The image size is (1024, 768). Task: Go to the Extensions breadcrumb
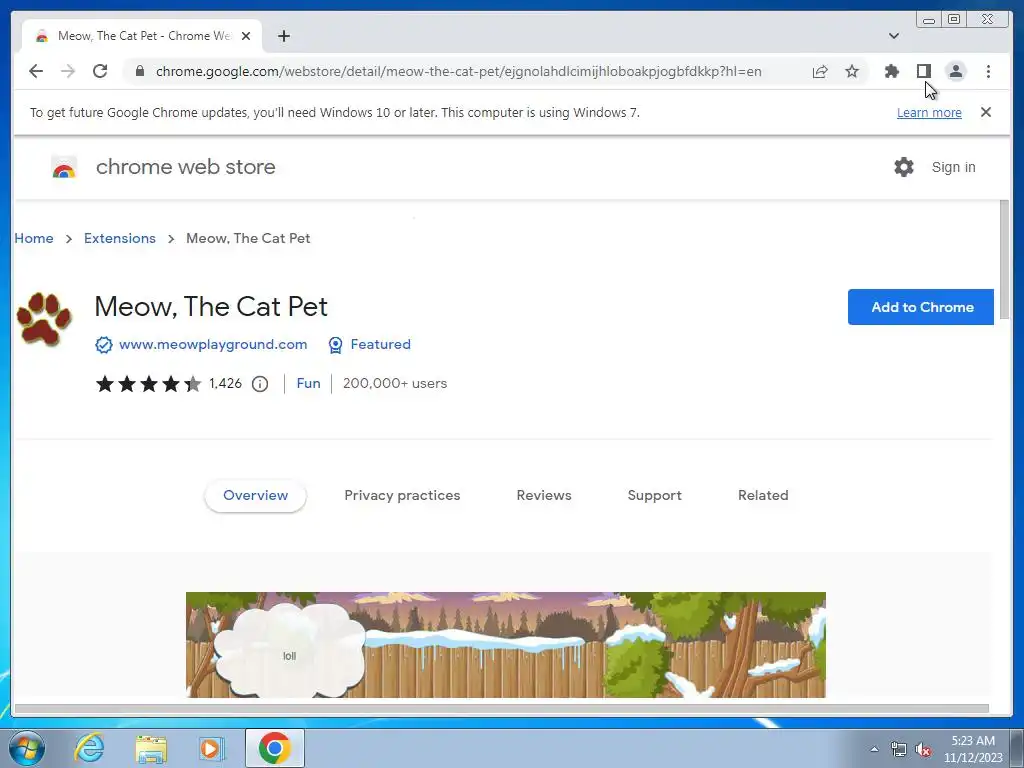120,238
